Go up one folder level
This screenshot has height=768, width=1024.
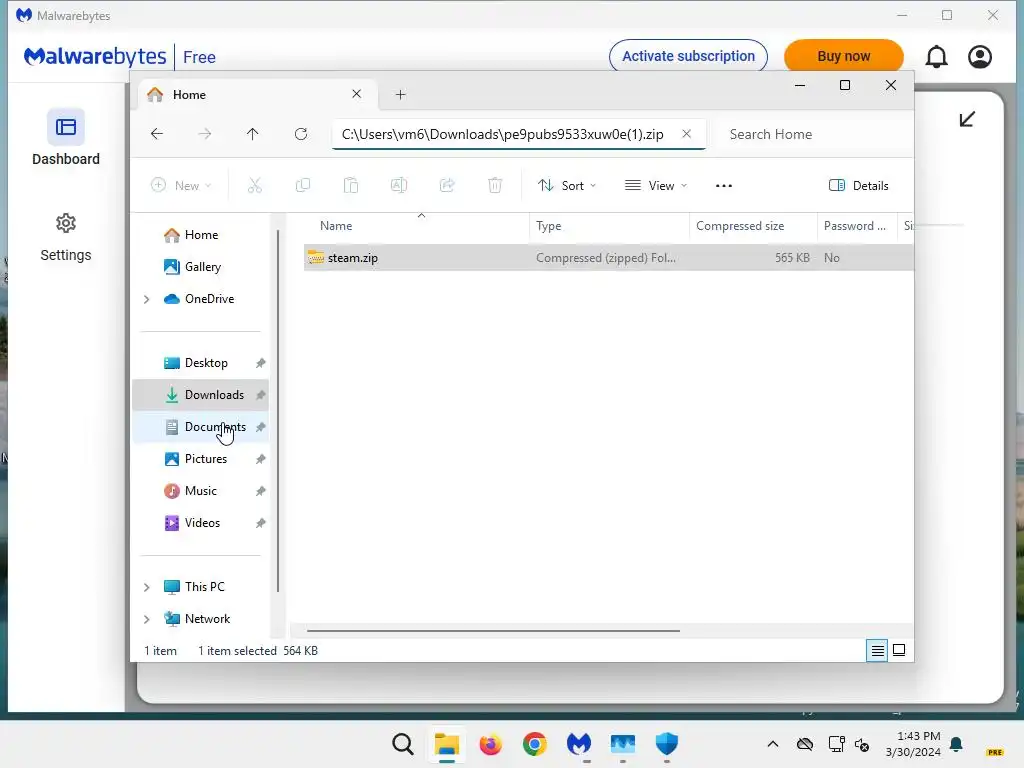253,134
